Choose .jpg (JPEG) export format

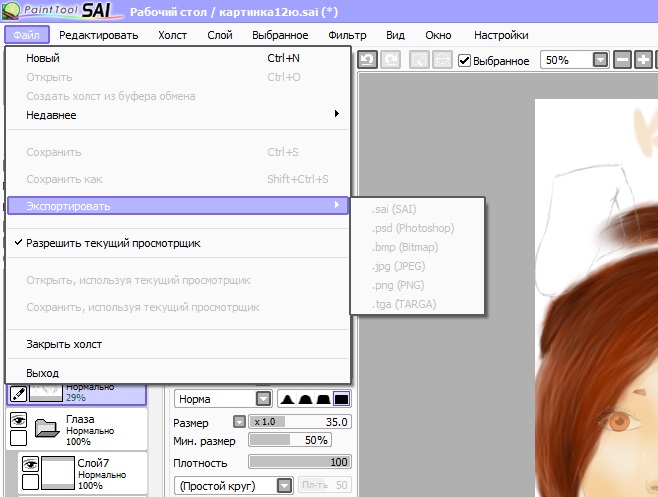417,266
